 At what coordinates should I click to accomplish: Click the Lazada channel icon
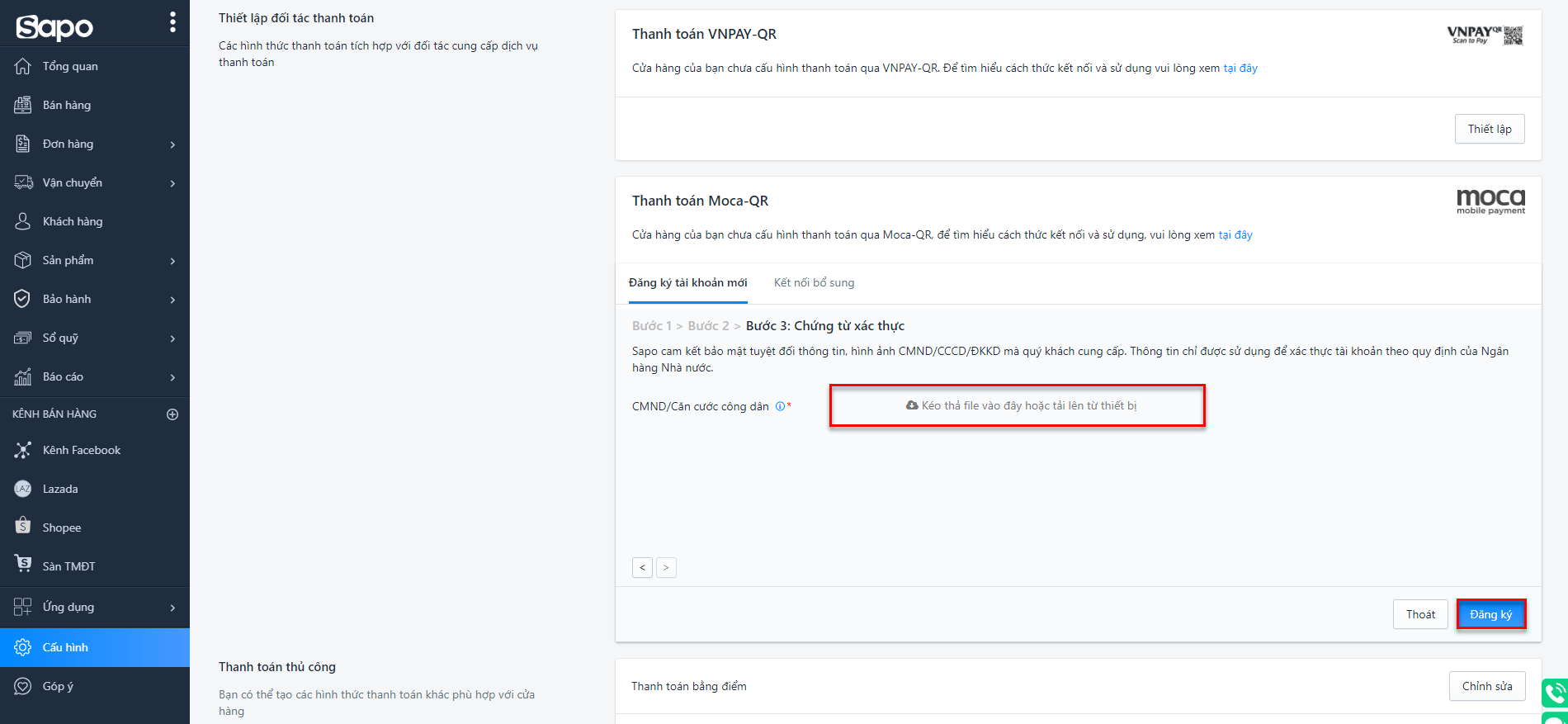tap(23, 489)
